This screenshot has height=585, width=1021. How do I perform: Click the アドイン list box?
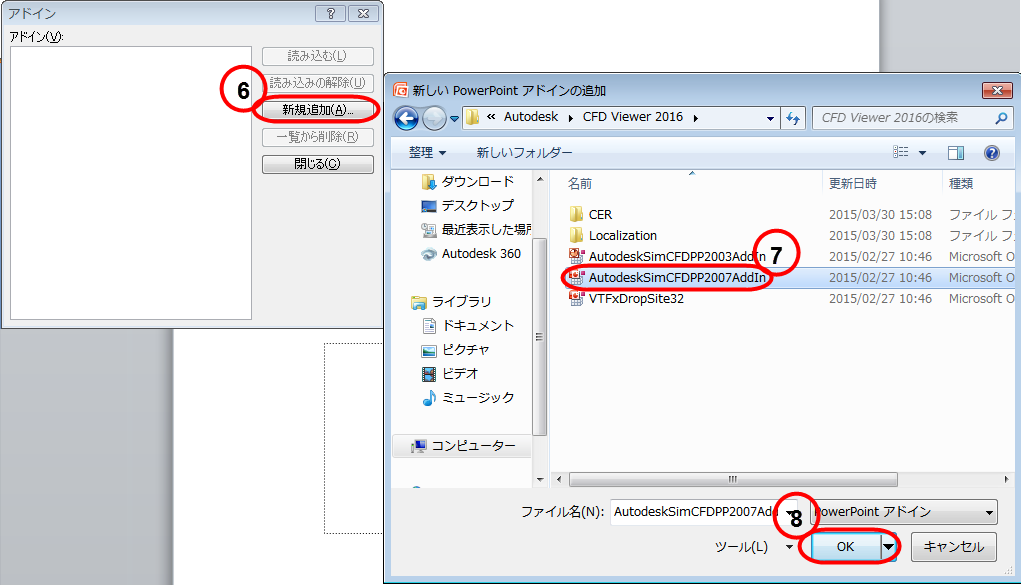coord(131,182)
